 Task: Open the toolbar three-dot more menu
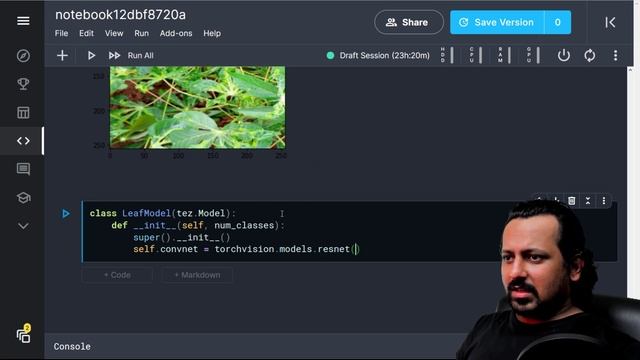[616, 56]
